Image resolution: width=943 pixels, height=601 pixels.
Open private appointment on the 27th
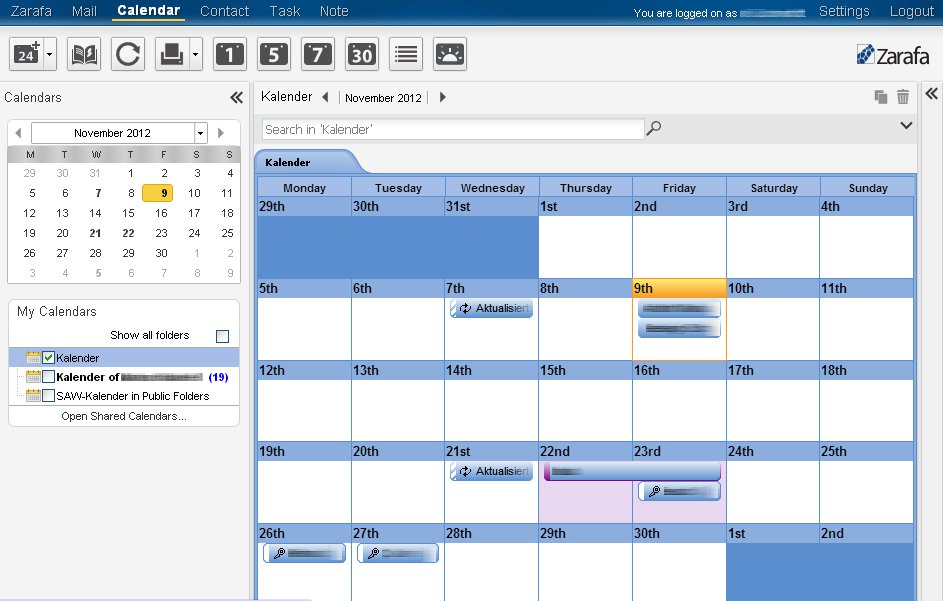tap(398, 553)
